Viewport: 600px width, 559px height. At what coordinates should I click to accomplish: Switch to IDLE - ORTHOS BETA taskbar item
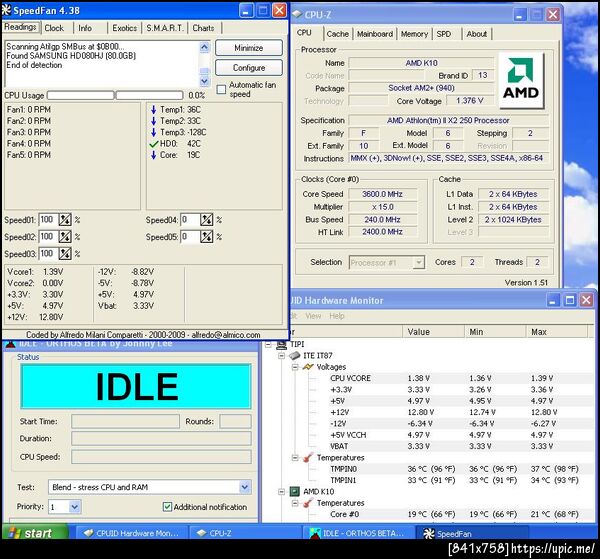pyautogui.click(x=359, y=533)
